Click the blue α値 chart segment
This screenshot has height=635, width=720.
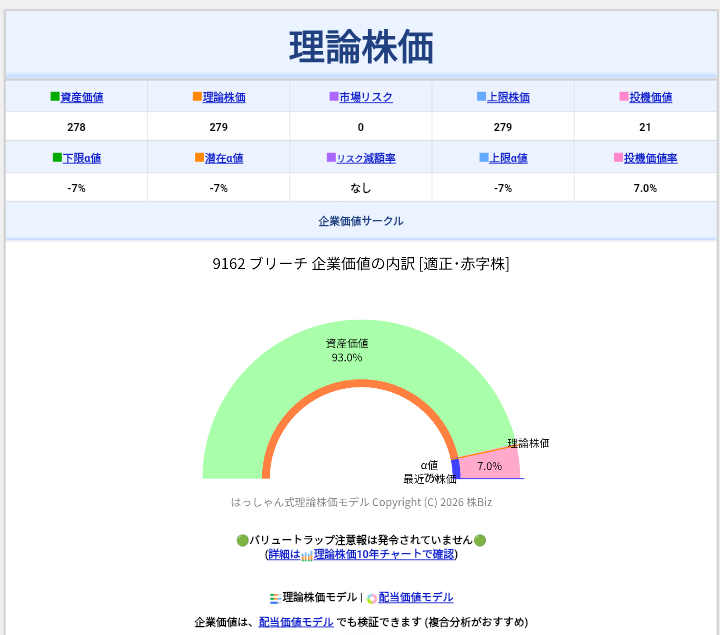point(456,469)
